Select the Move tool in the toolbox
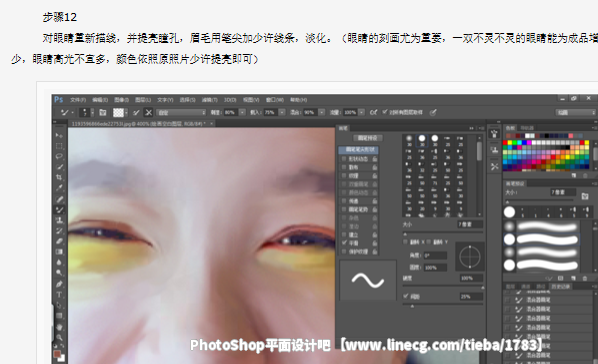 pos(59,135)
